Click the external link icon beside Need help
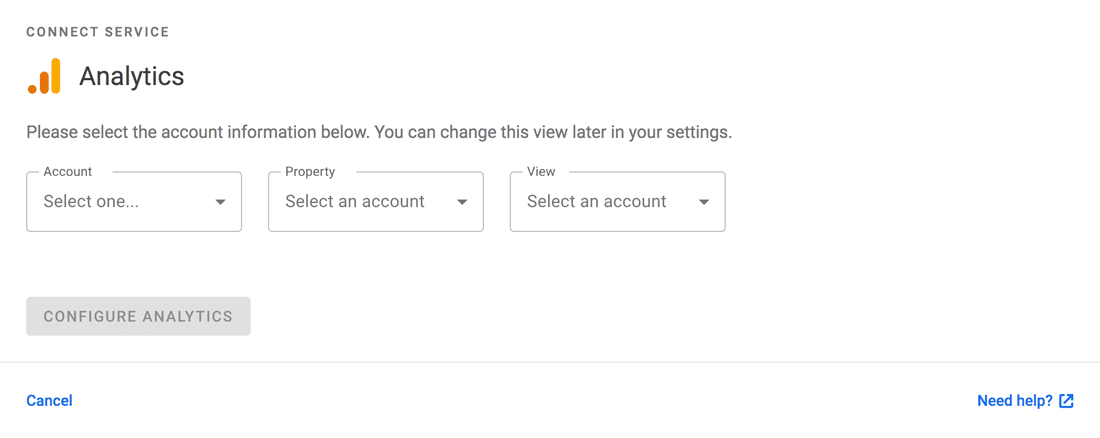 (x=1066, y=401)
